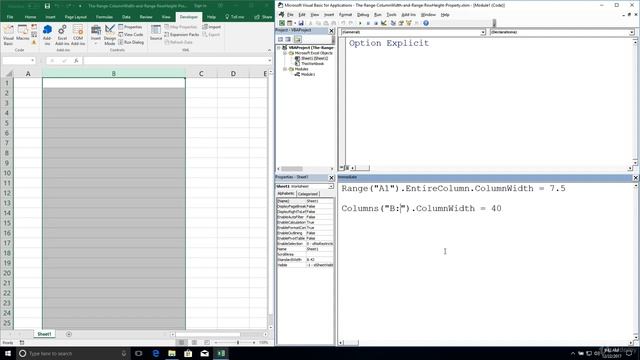
Task: Click Import in the XML group
Action: (212, 27)
